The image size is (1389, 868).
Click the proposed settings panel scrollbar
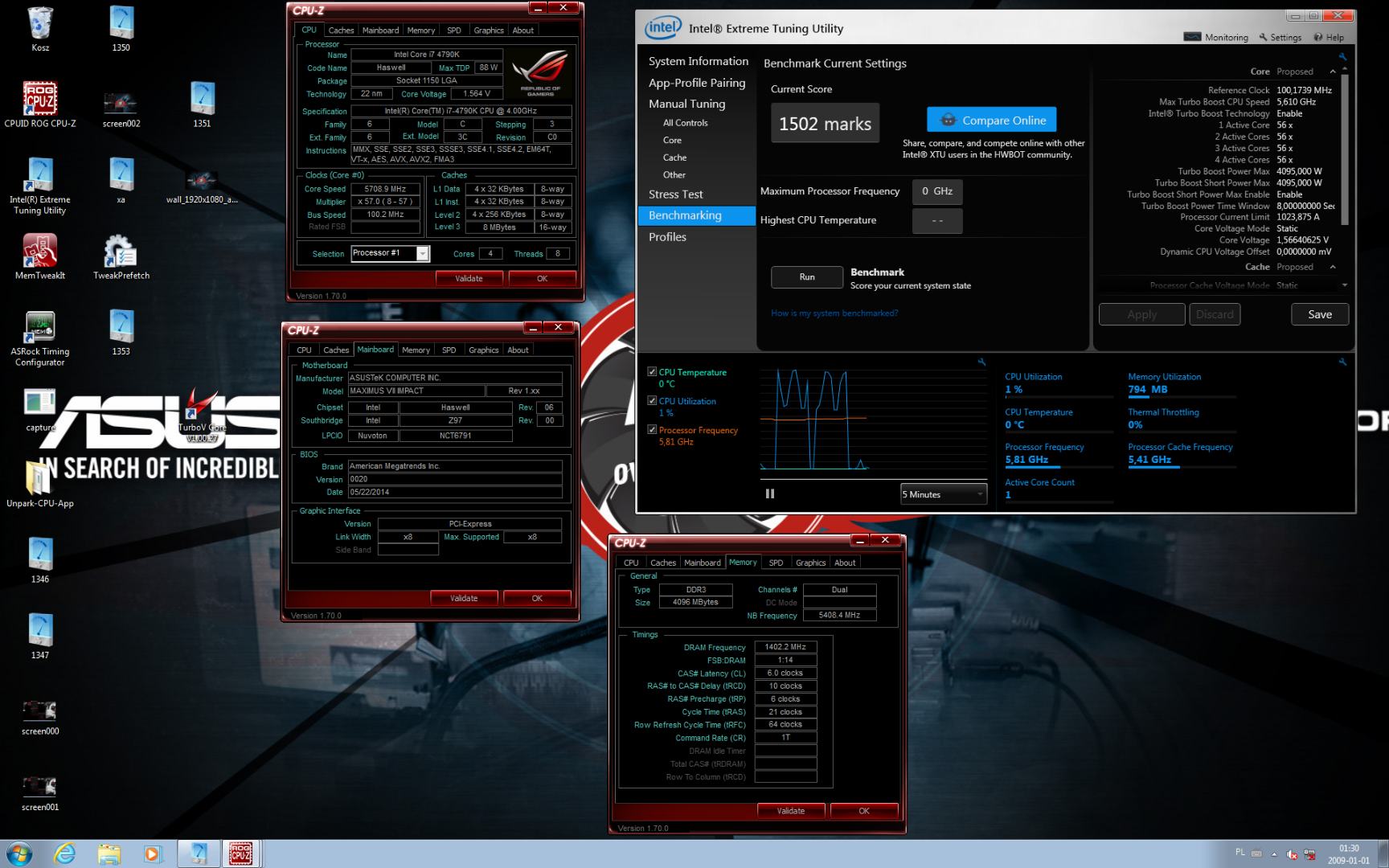[1345, 149]
